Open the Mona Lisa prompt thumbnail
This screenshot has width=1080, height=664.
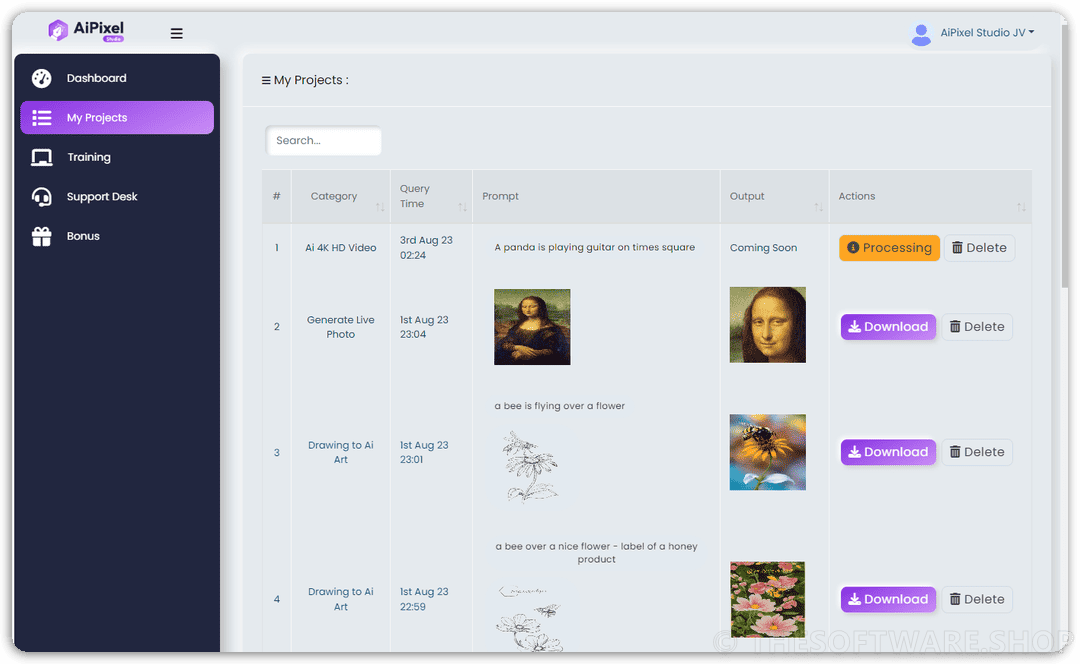[532, 327]
